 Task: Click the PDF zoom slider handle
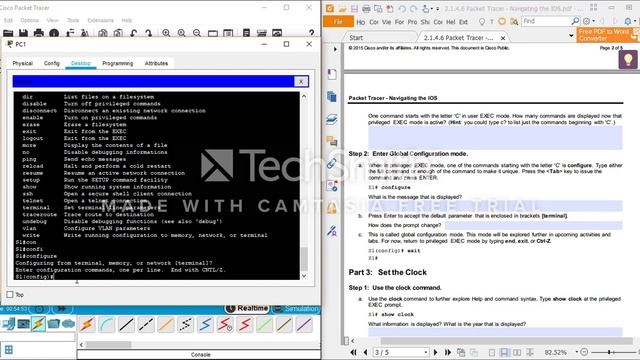[x=609, y=352]
